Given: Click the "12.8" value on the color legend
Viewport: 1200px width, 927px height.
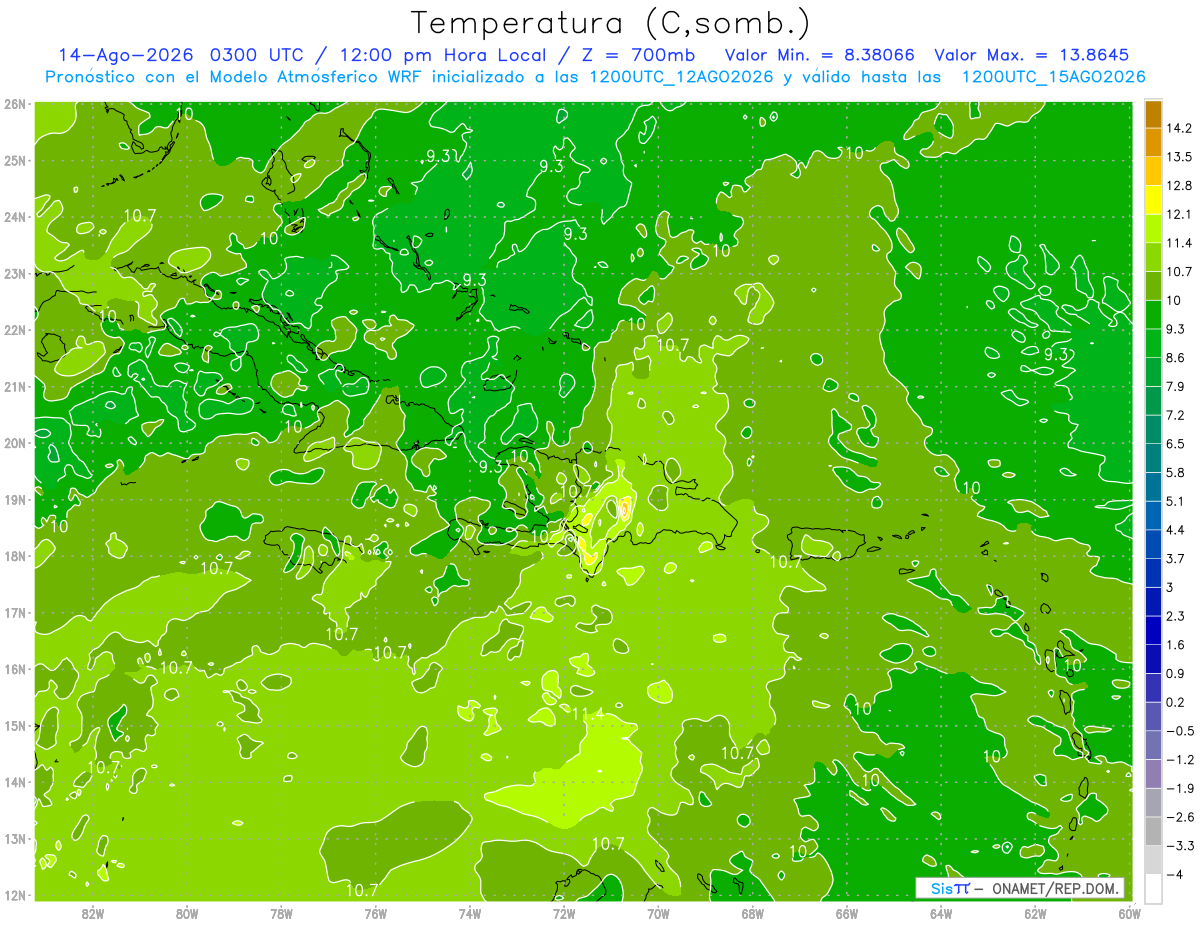Looking at the screenshot, I should click(x=1180, y=186).
